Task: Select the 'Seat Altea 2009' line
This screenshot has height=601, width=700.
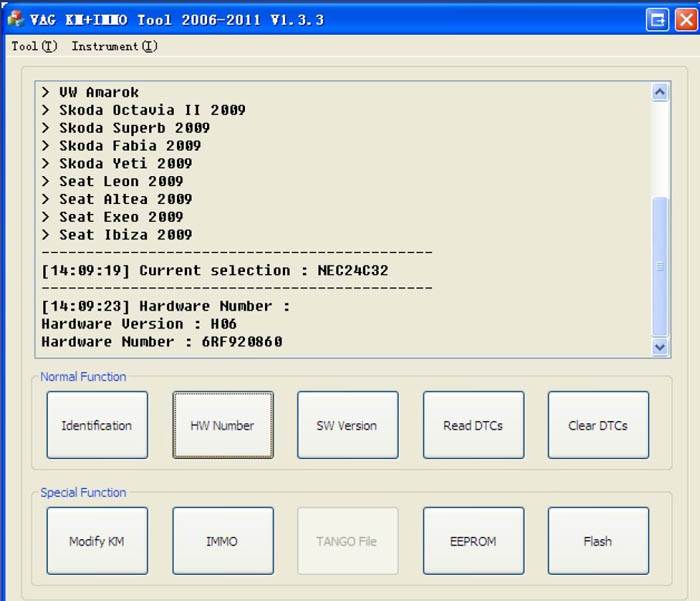Action: [117, 199]
